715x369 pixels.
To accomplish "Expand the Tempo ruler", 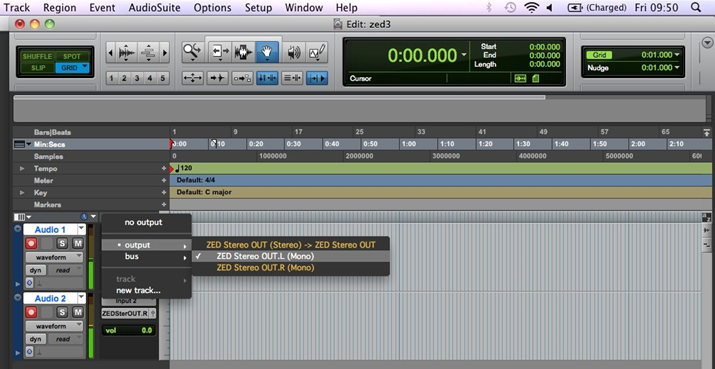I will pos(21,169).
